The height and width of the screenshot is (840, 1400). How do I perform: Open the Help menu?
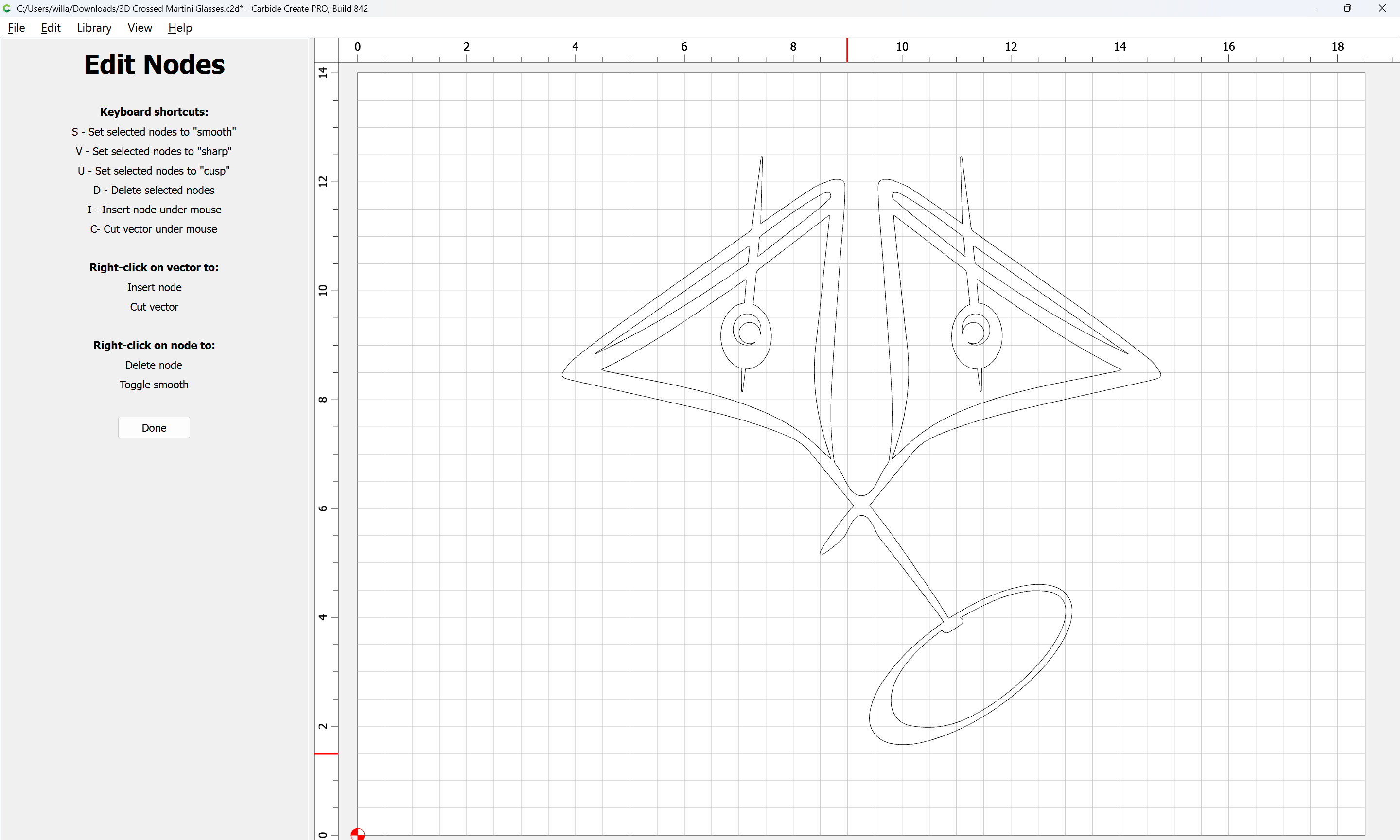point(180,28)
